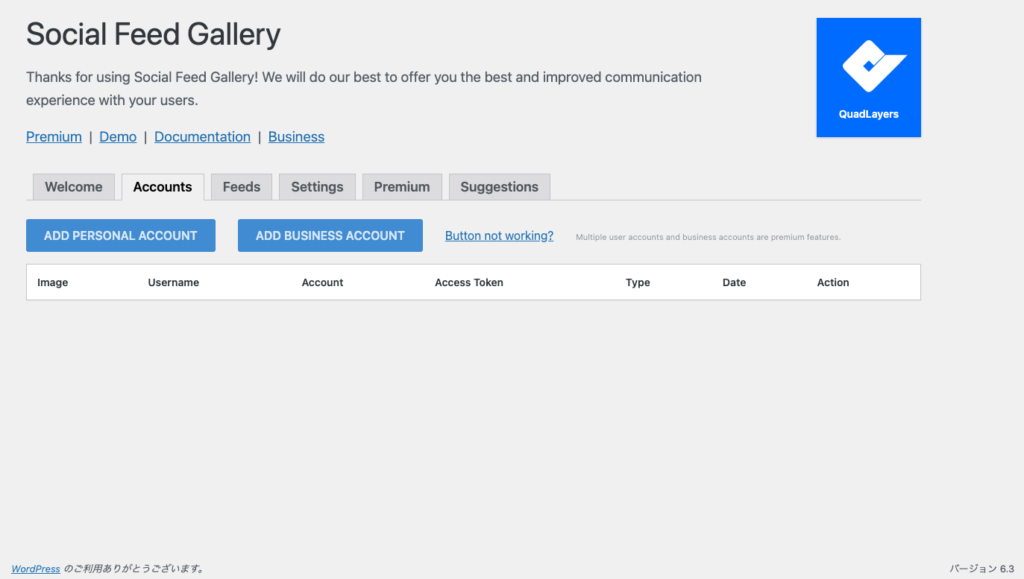Switch to the Premium tab

coord(402,187)
